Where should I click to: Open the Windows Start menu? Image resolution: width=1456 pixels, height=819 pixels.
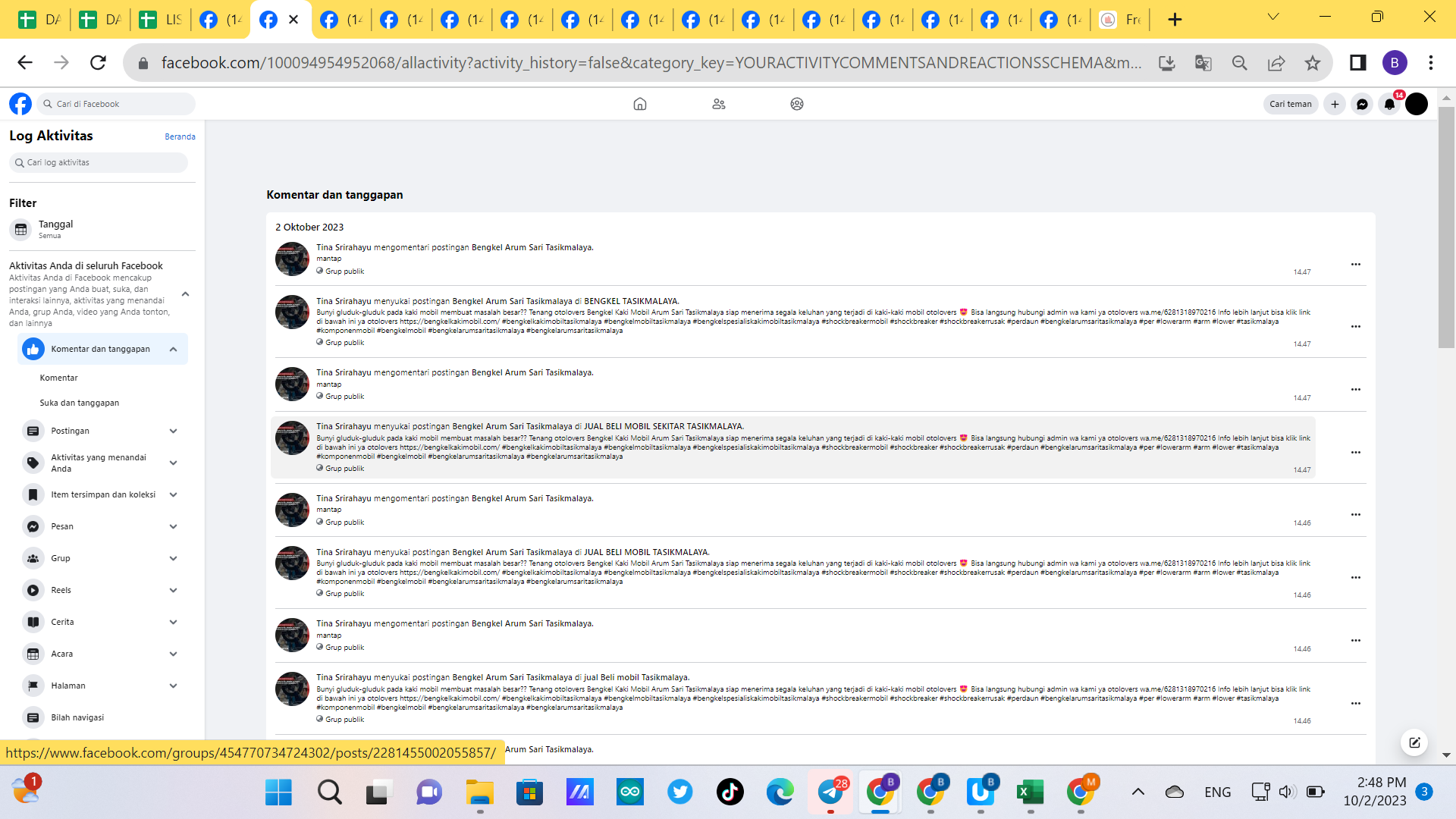[278, 792]
